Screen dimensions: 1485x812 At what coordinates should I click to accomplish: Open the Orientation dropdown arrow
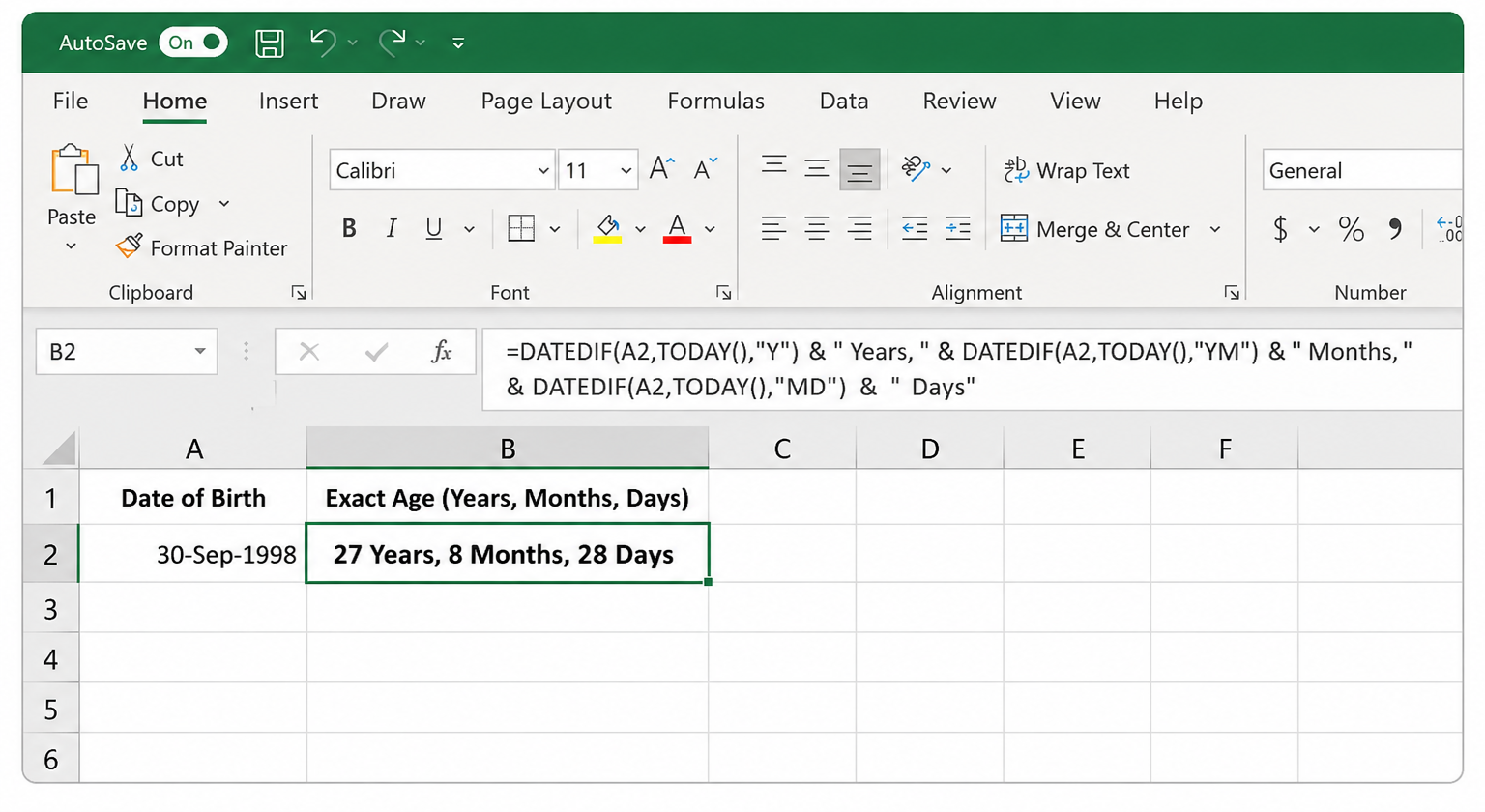tap(946, 170)
